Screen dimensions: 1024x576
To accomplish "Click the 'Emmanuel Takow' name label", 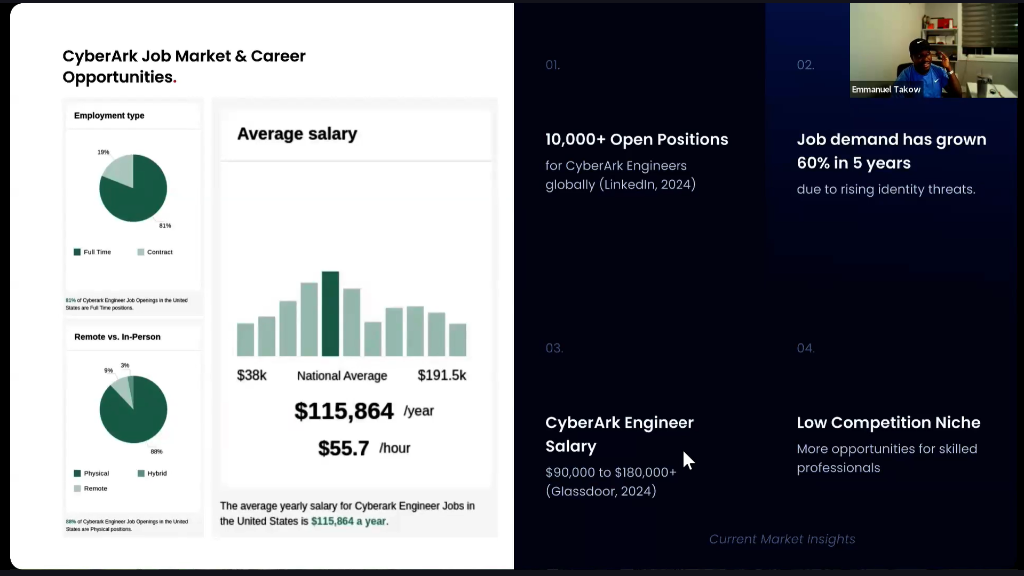I will coord(886,89).
